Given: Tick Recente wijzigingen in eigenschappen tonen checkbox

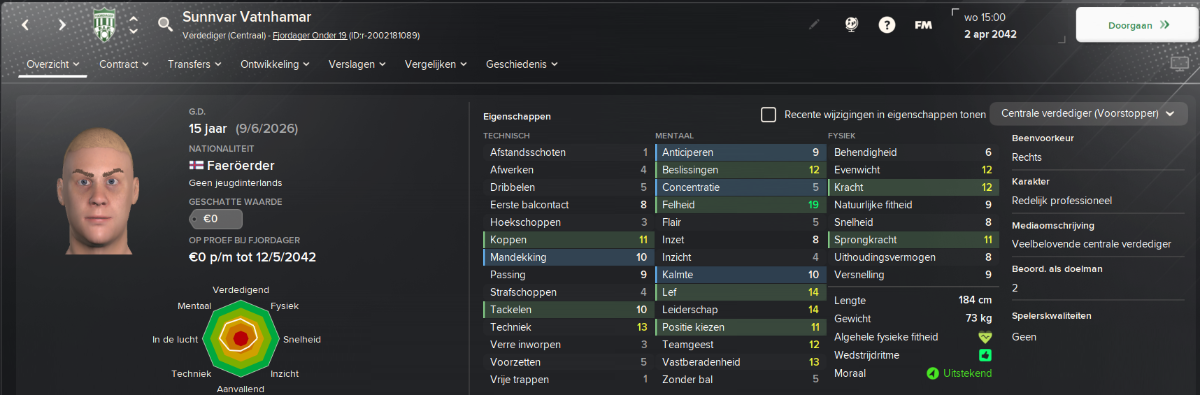Looking at the screenshot, I should 768,114.
